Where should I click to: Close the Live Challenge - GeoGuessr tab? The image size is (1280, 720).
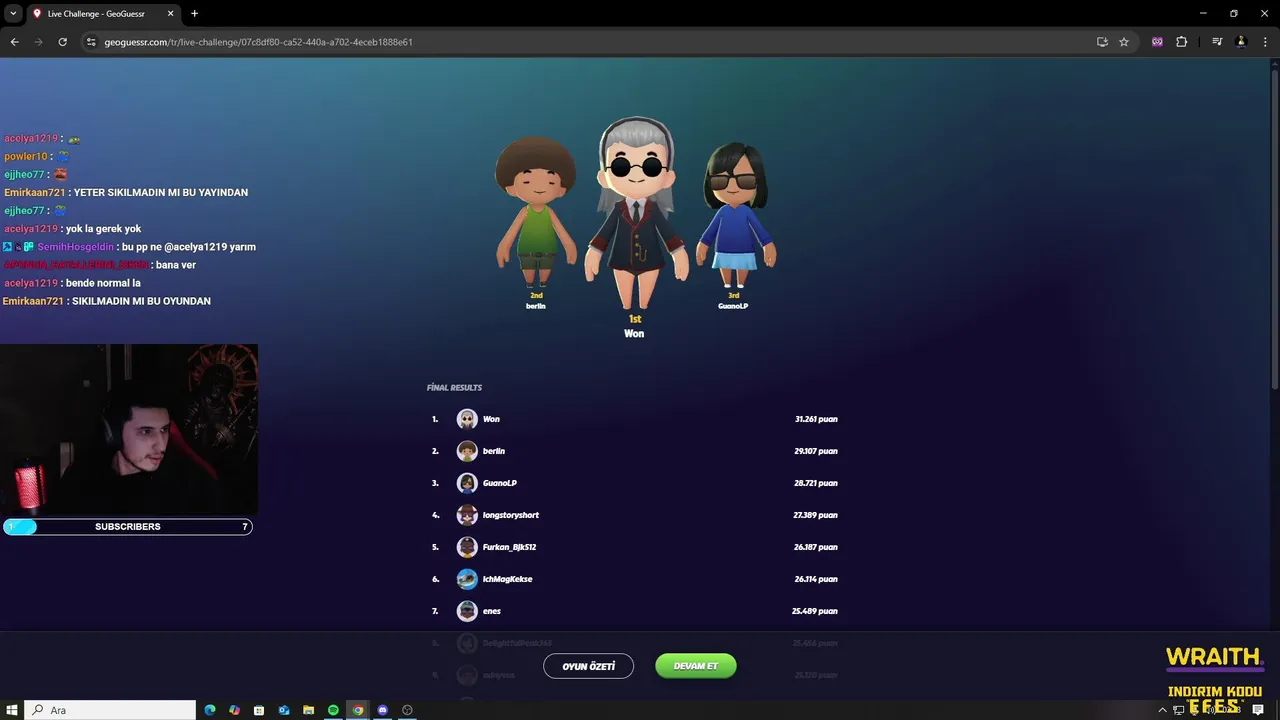point(170,14)
